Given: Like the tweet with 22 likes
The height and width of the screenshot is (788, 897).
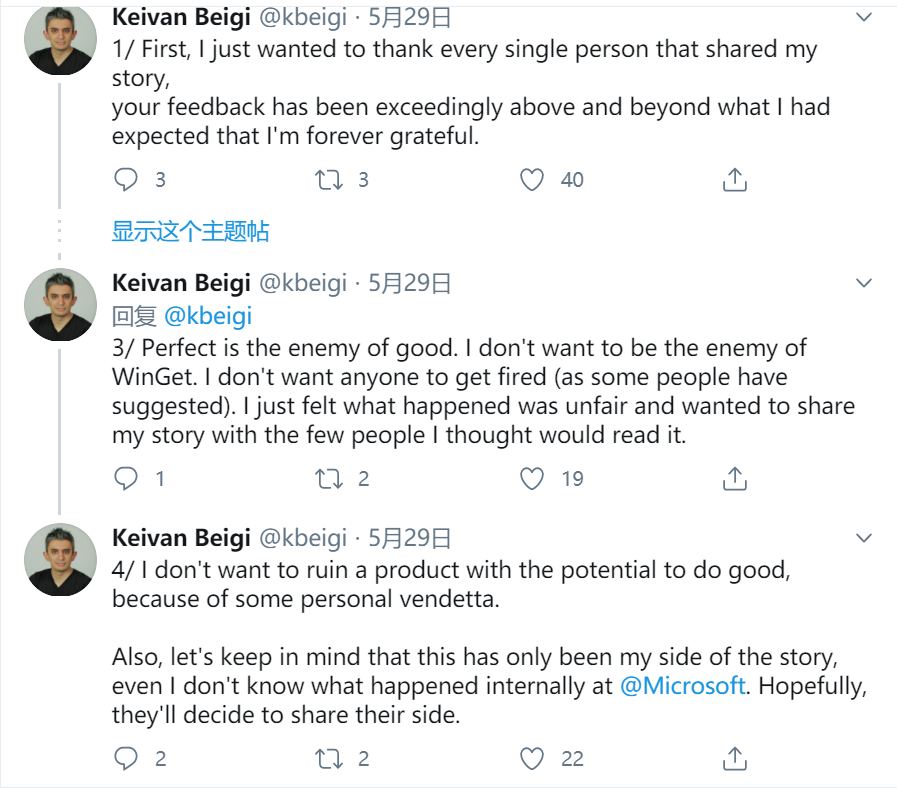Looking at the screenshot, I should (533, 759).
